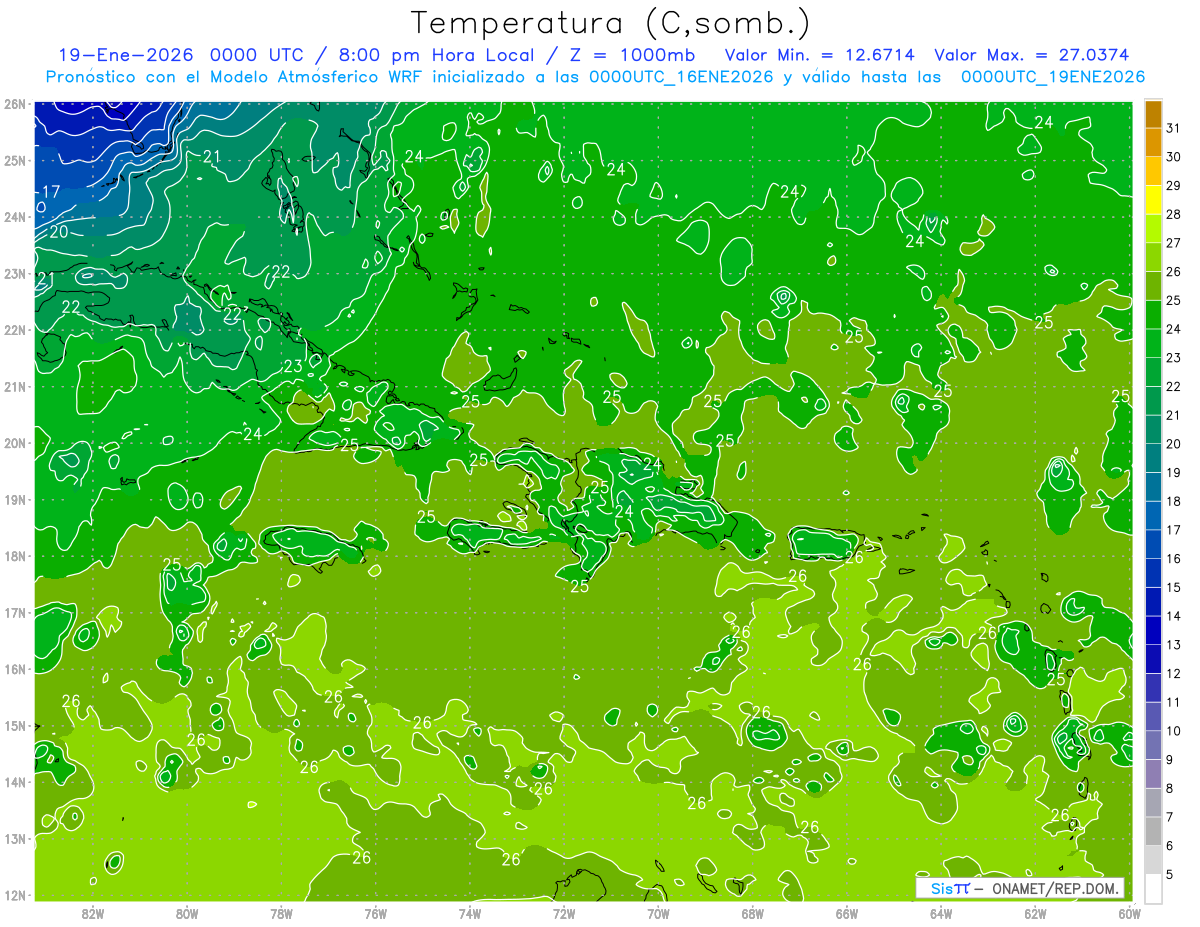Click the color bar label '5'

pos(1170,875)
